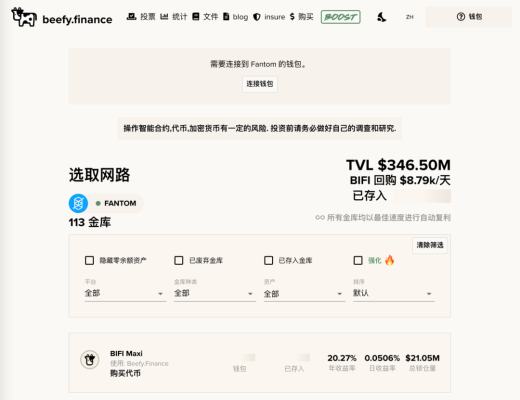
Task: Click the vote icon beside 投票
Action: (132, 16)
